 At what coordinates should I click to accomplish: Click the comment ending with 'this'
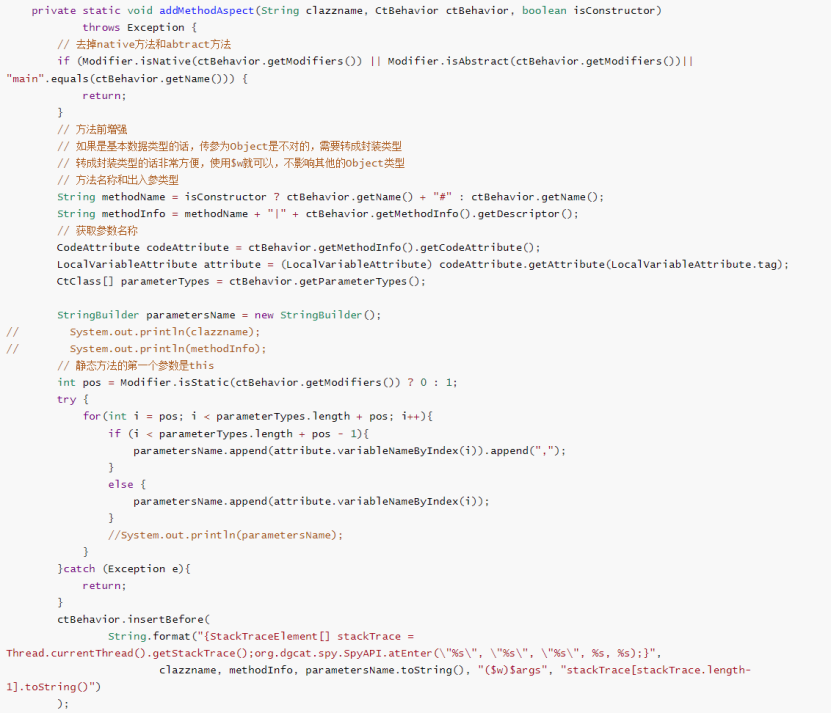(x=136, y=366)
